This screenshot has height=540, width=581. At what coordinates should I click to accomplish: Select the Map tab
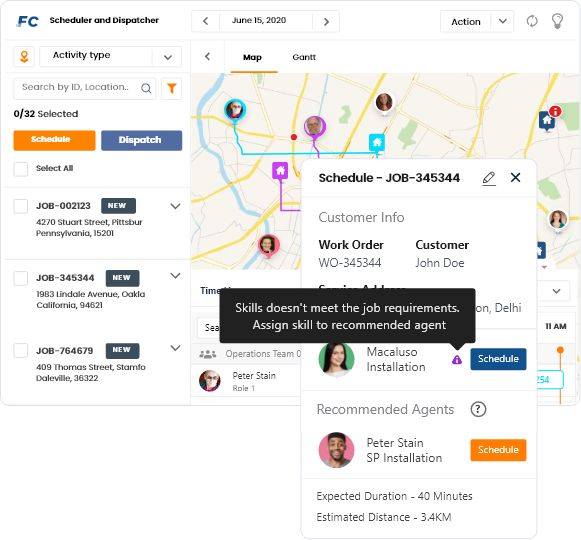tap(252, 57)
